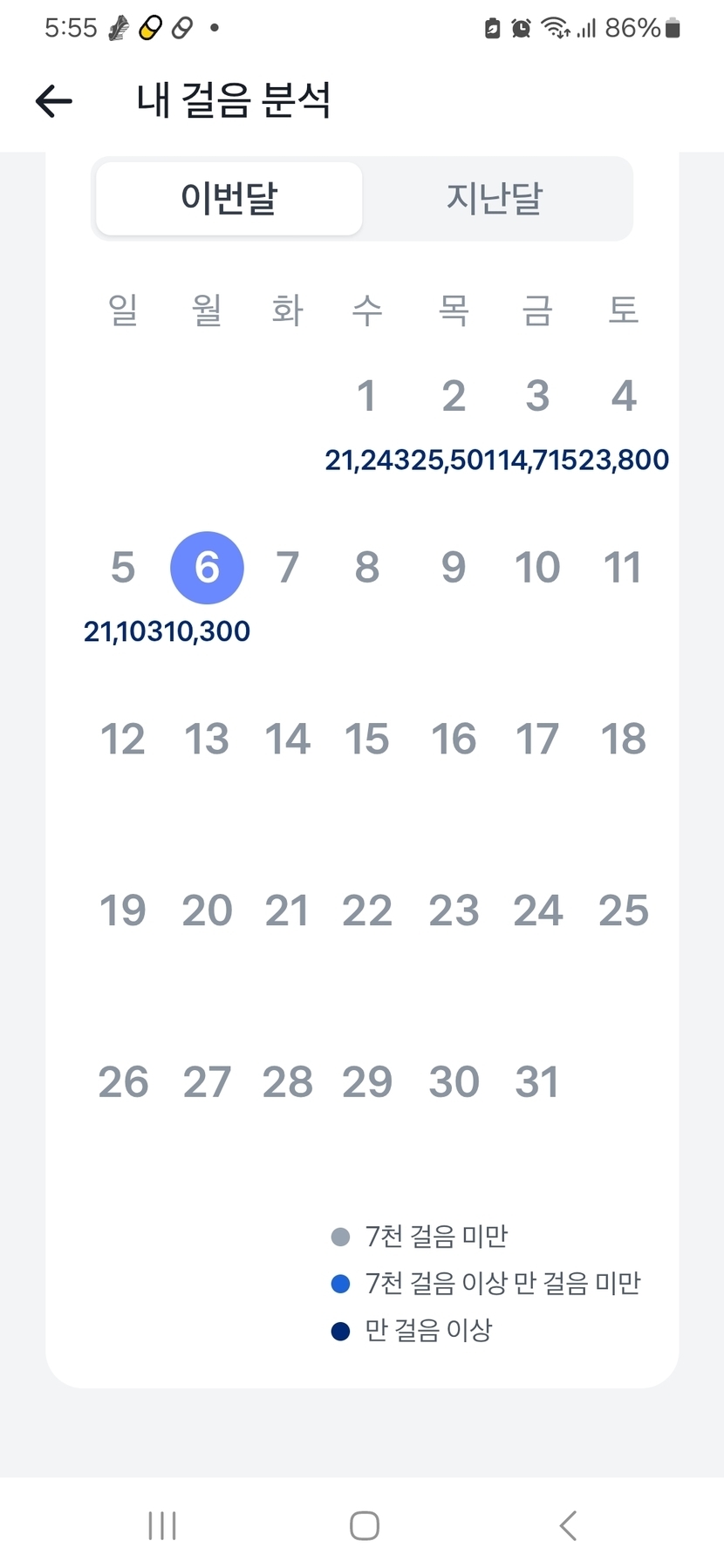The height and width of the screenshot is (1568, 724).
Task: Tap the 내 걸음 분석 page title
Action: pyautogui.click(x=234, y=101)
